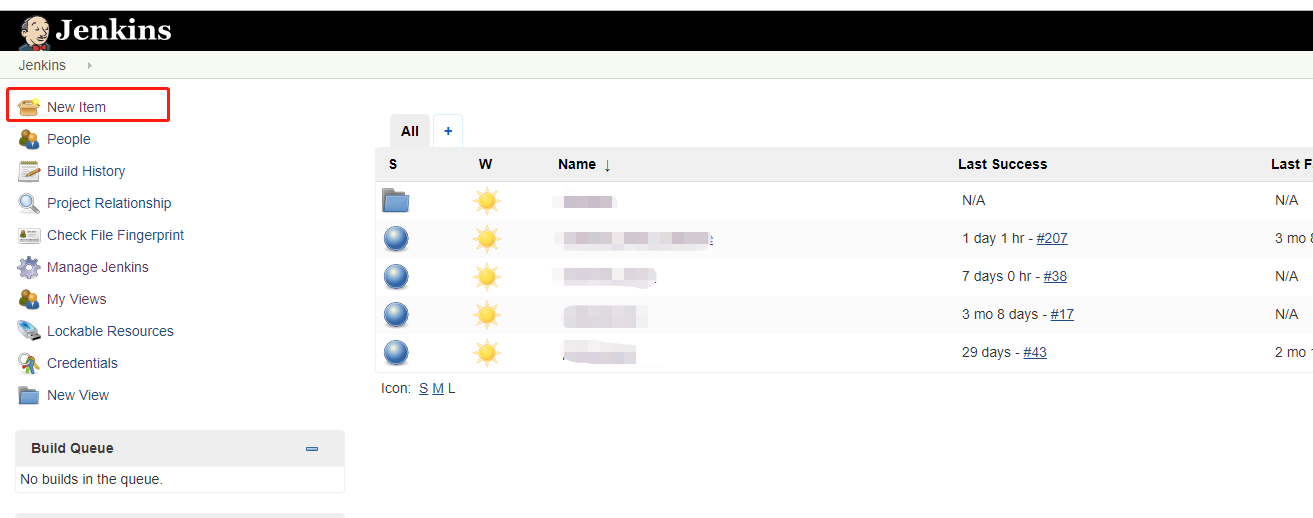Collapse the Build Queue panel
Image resolution: width=1313 pixels, height=518 pixels.
point(312,449)
